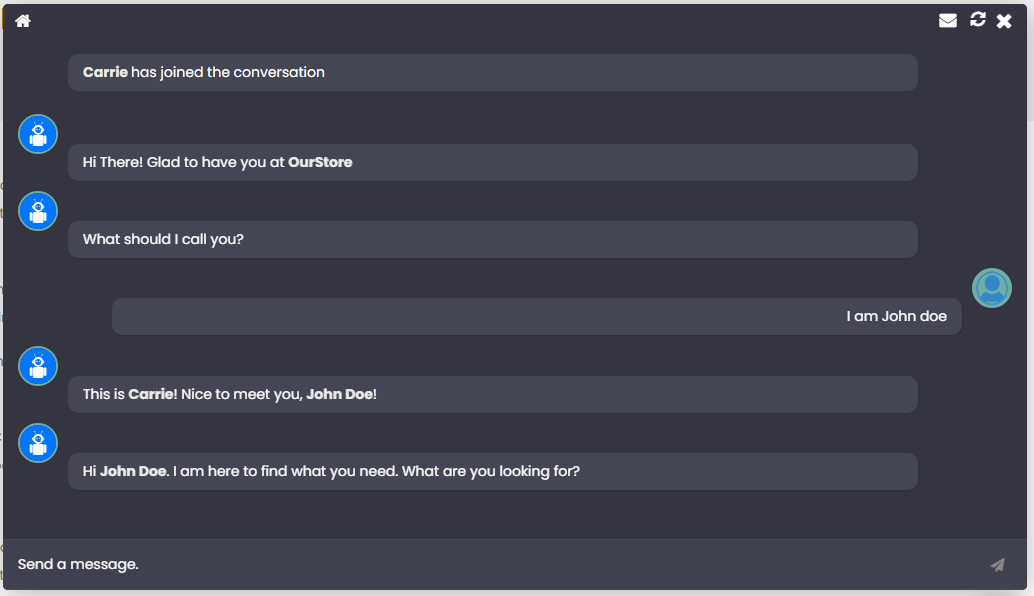
Task: Click bot avatar above 'This is Carrie!' message
Action: click(x=38, y=366)
